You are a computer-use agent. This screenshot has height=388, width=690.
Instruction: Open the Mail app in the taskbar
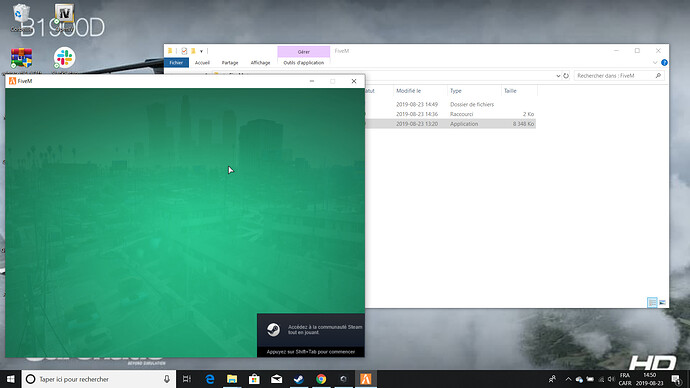276,379
